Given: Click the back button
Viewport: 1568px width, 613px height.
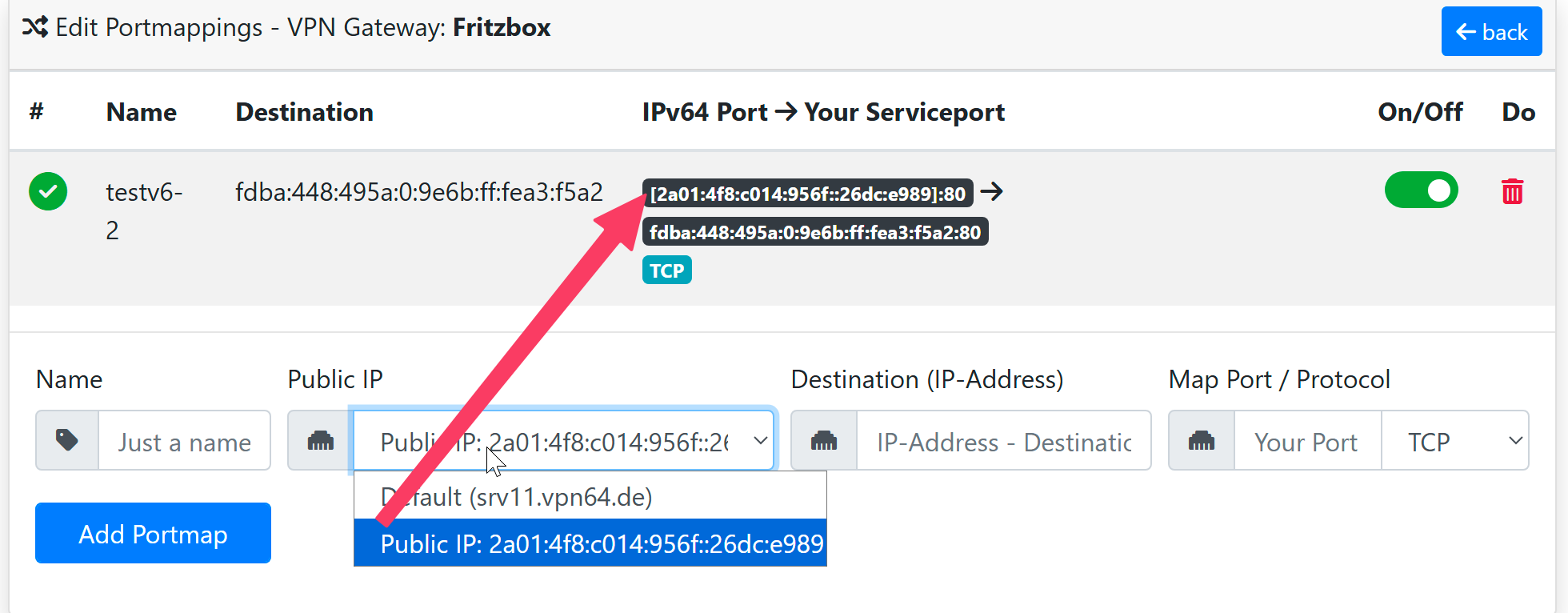Looking at the screenshot, I should pos(1491,32).
